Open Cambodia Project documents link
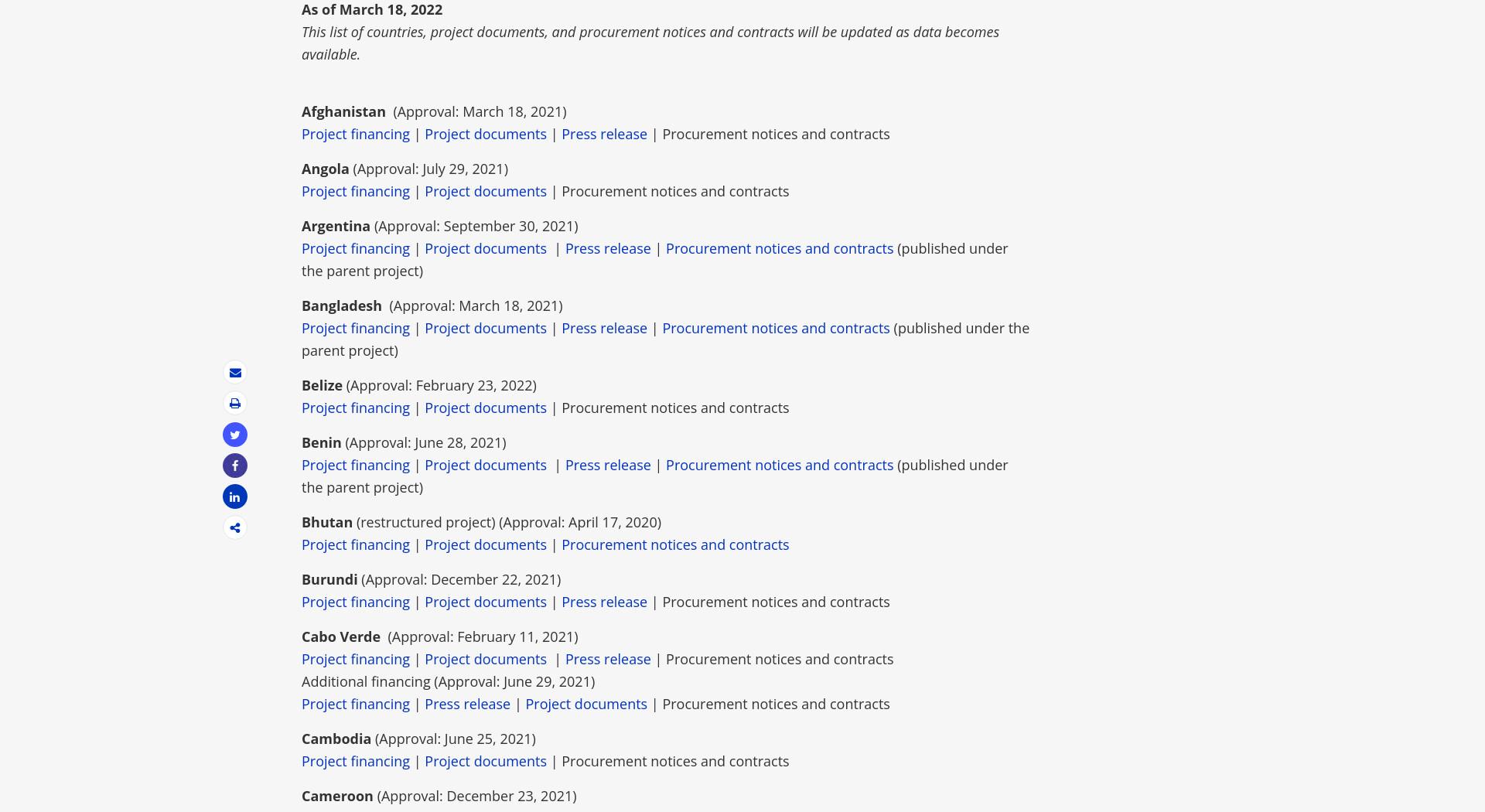This screenshot has height=812, width=1485. coord(486,761)
